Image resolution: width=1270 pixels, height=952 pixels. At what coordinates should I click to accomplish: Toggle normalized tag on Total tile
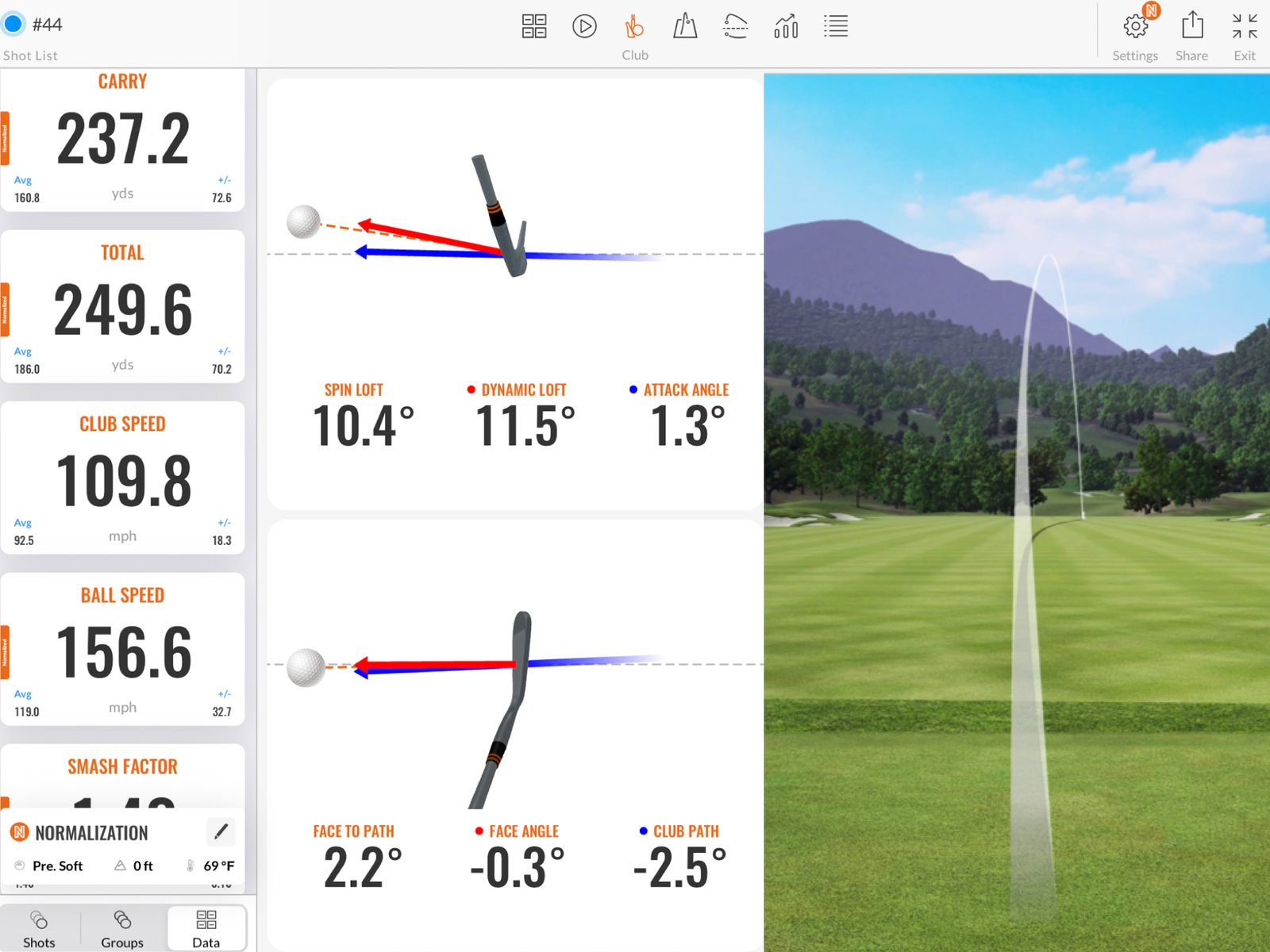coord(5,309)
